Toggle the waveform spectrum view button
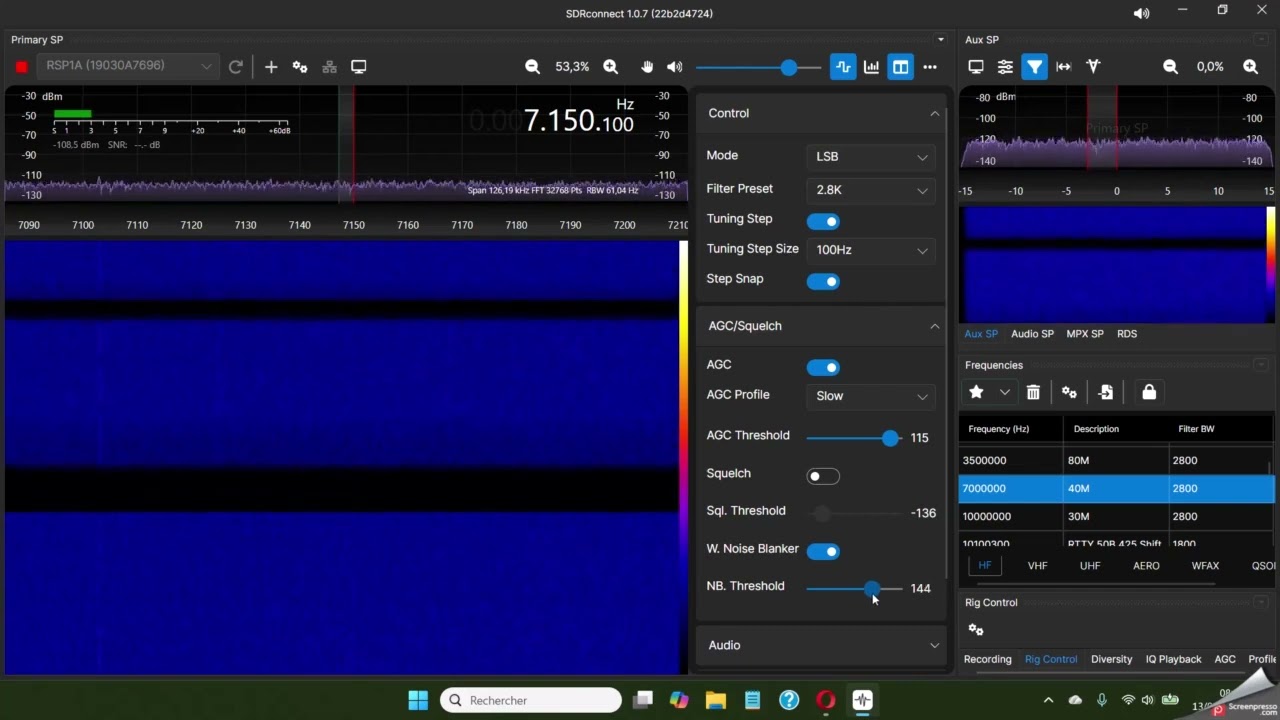The width and height of the screenshot is (1280, 720). point(843,67)
